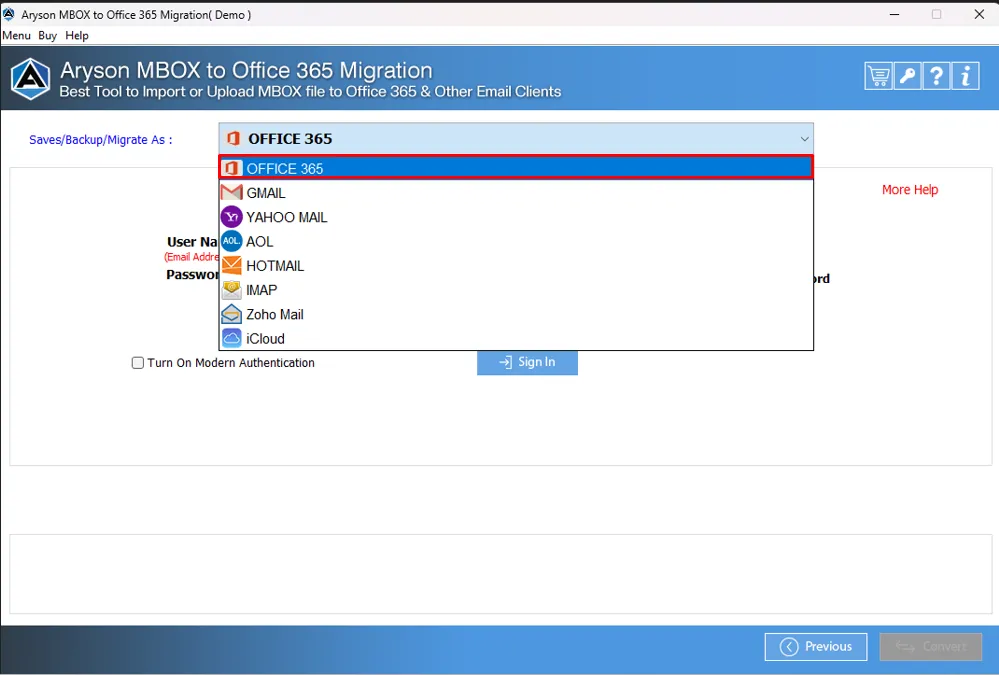
Task: Click the question mark help icon
Action: pyautogui.click(x=936, y=76)
